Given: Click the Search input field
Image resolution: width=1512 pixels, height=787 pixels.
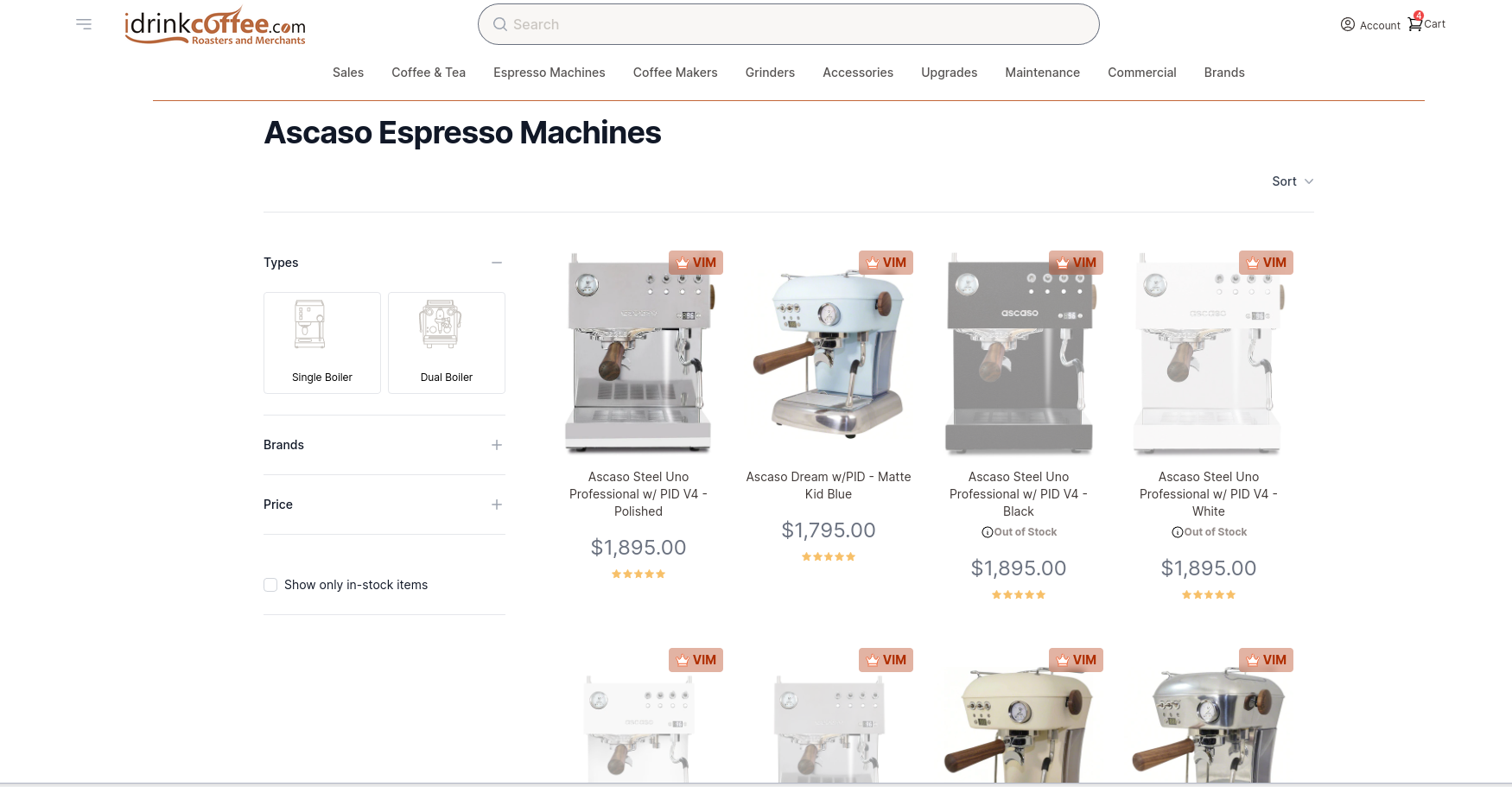Looking at the screenshot, I should click(x=788, y=24).
